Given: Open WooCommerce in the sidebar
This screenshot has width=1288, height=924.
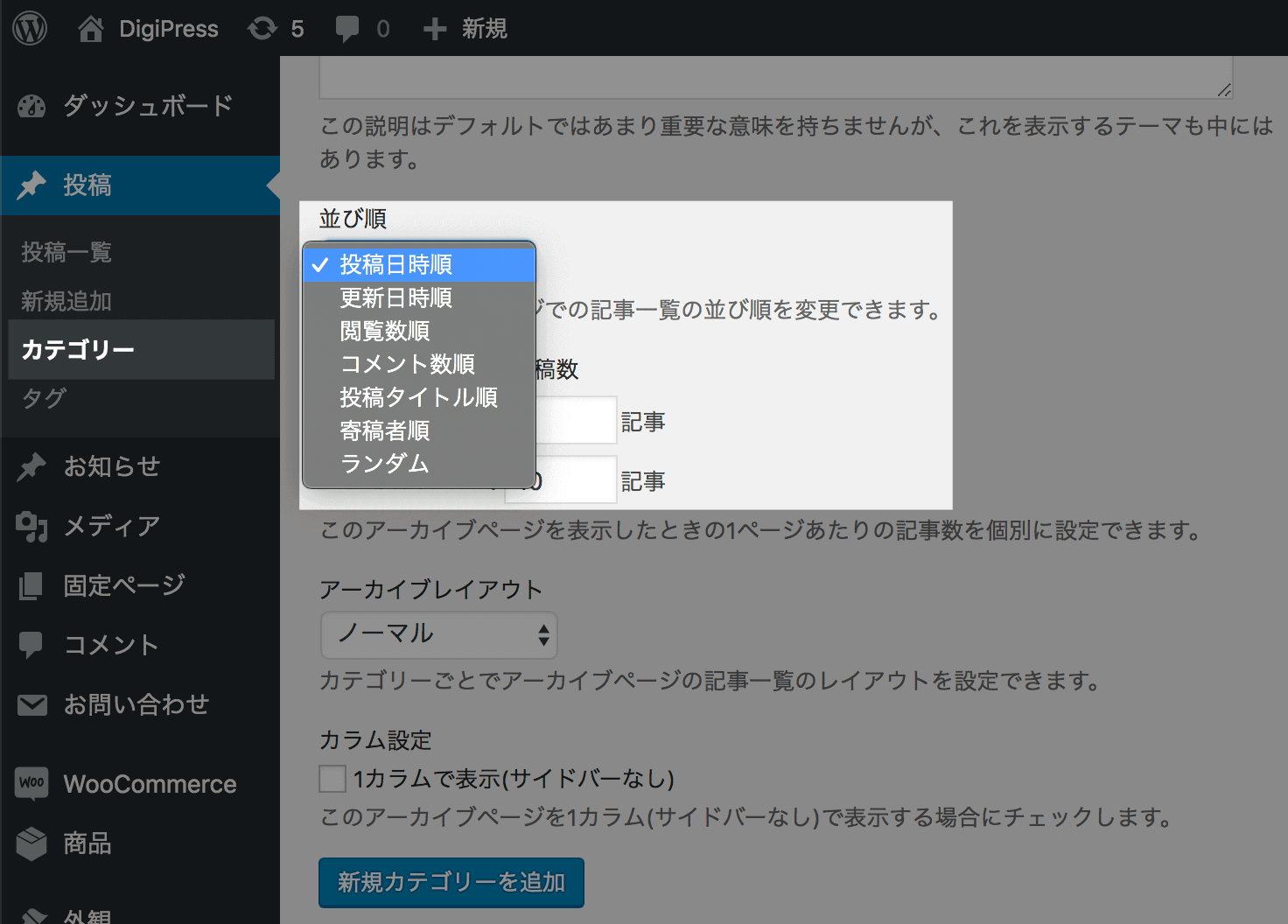Looking at the screenshot, I should coord(149,784).
